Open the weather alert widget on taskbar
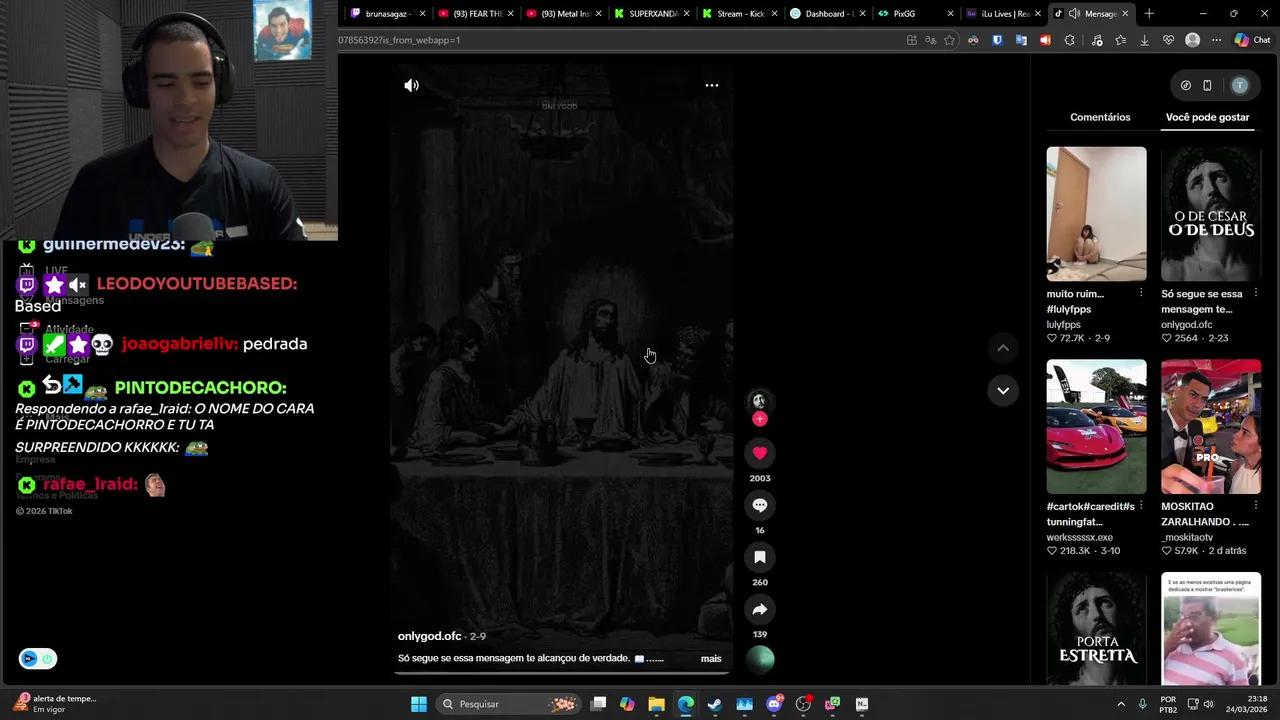The width and height of the screenshot is (1280, 720). click(55, 704)
